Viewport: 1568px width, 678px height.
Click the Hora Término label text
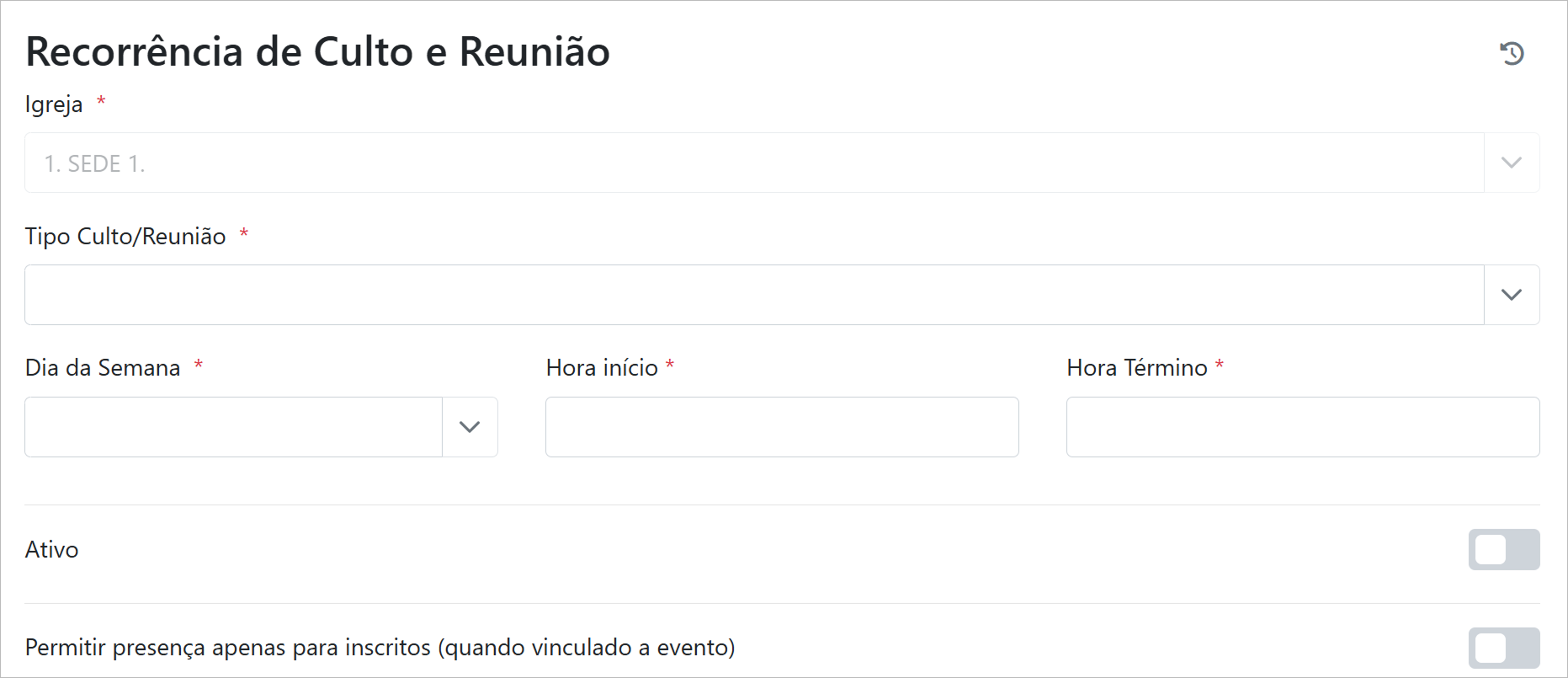(1136, 368)
